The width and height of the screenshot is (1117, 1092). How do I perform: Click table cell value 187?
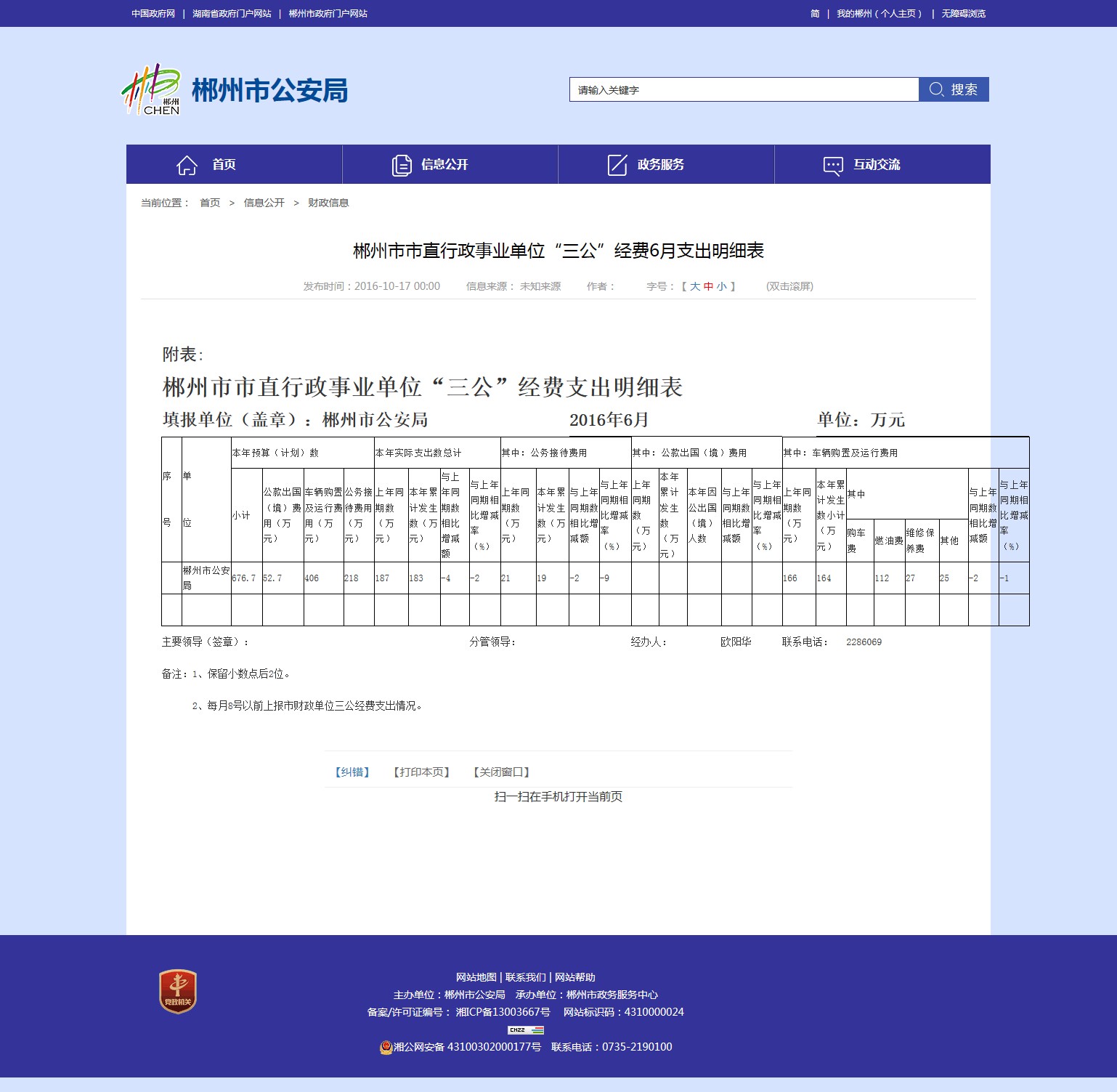(x=383, y=578)
